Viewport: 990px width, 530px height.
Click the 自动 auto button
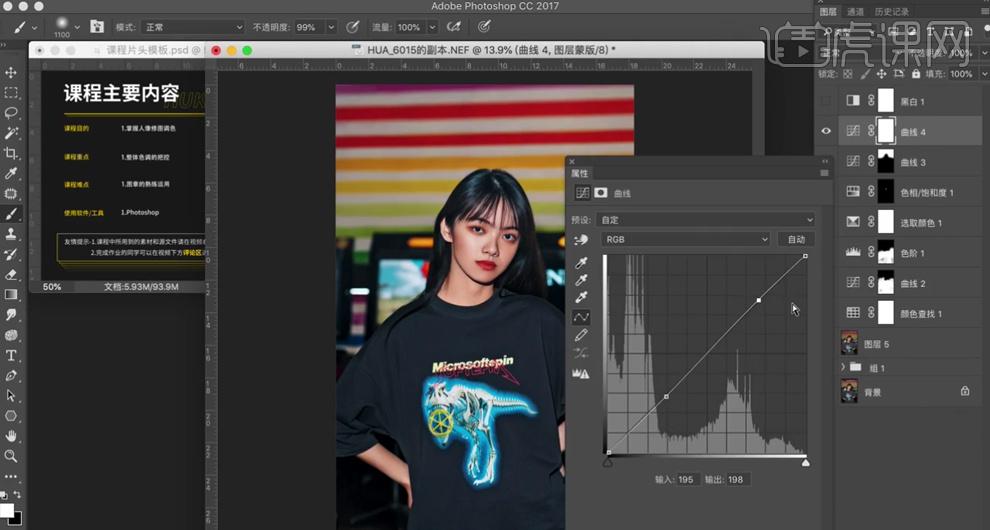tap(796, 239)
